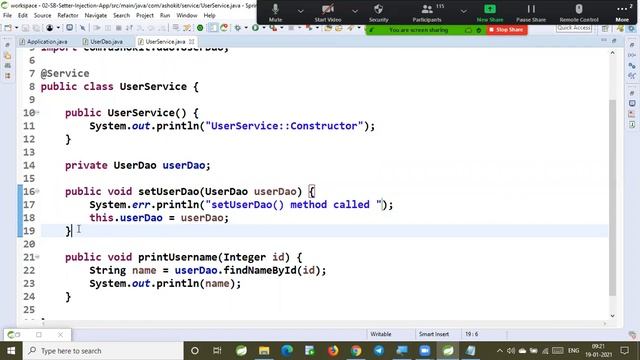Open the Debug dropdown arrow
The width and height of the screenshot is (640, 360).
pos(246,28)
